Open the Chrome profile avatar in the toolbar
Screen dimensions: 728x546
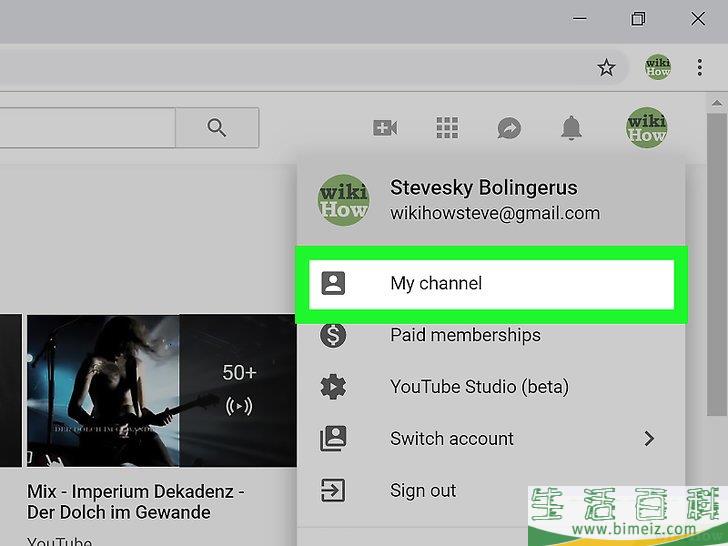657,67
